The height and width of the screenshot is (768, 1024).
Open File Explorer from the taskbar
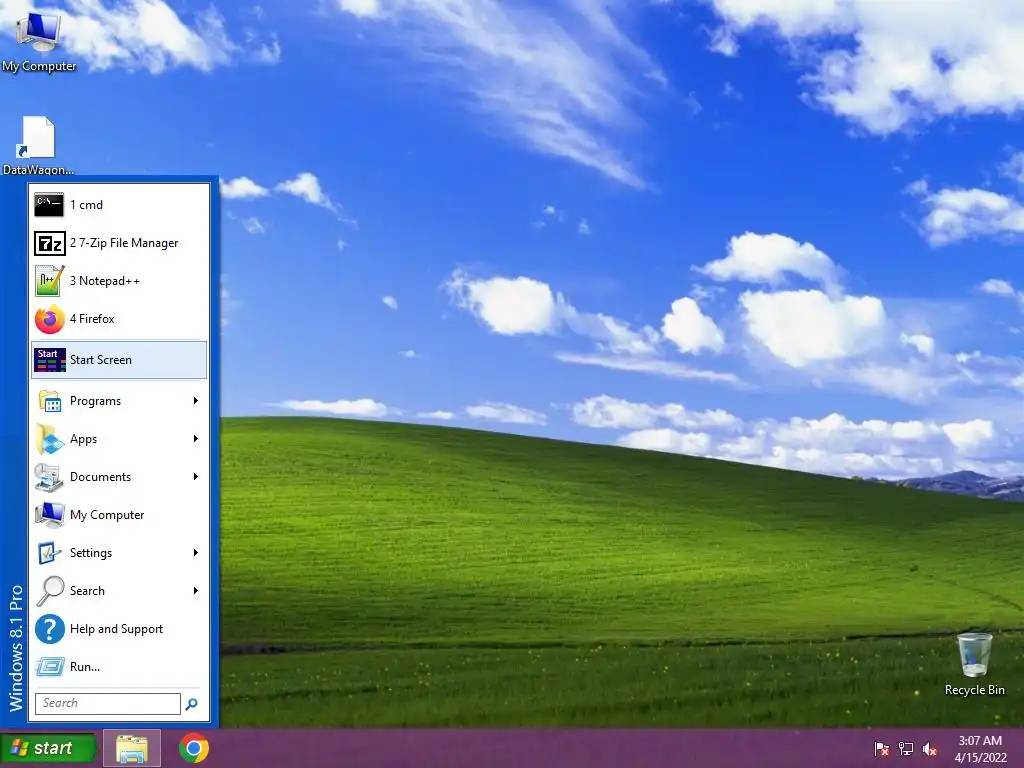click(x=132, y=748)
